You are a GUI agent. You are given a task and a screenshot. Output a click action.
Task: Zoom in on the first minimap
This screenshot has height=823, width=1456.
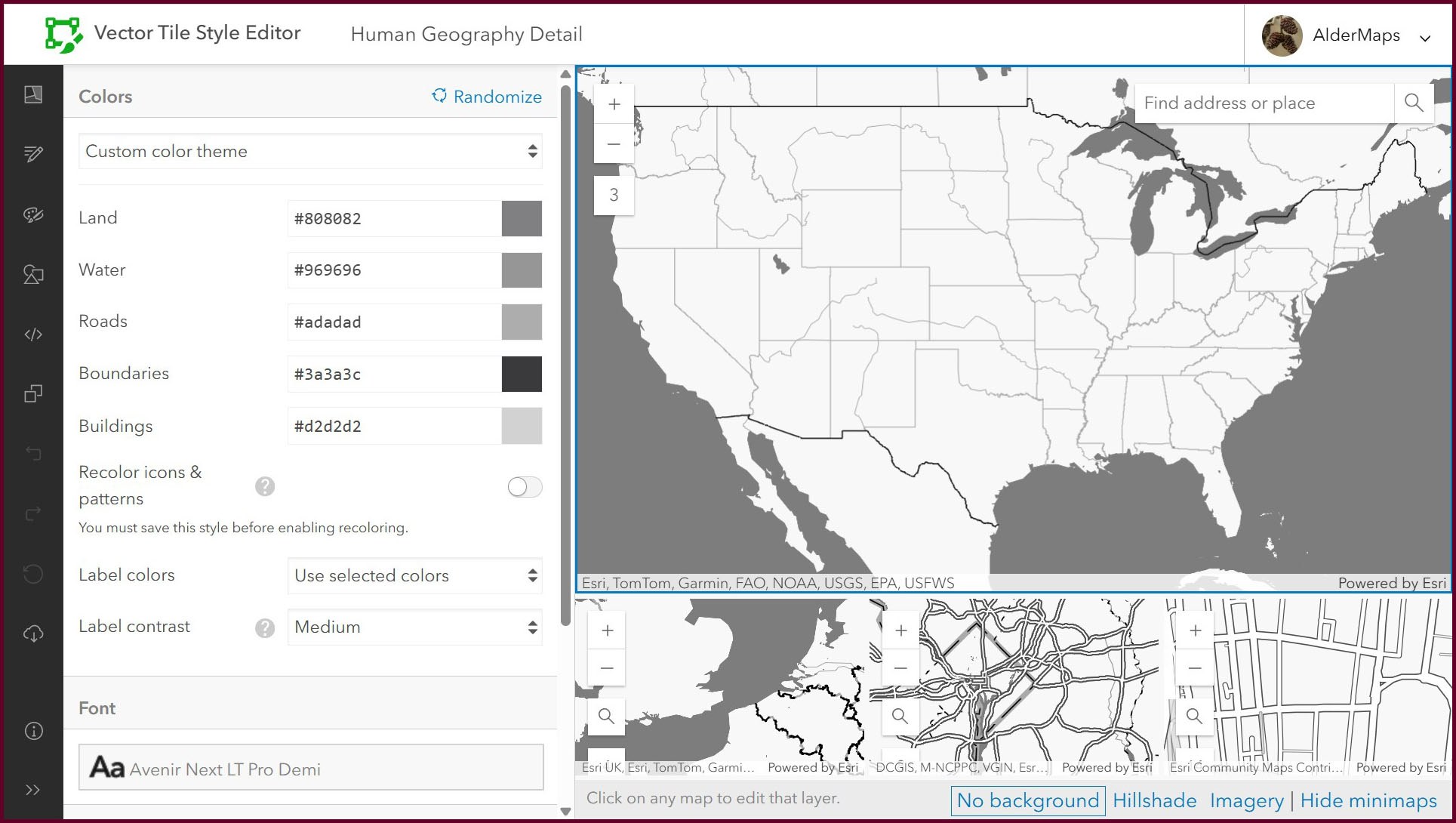point(607,630)
